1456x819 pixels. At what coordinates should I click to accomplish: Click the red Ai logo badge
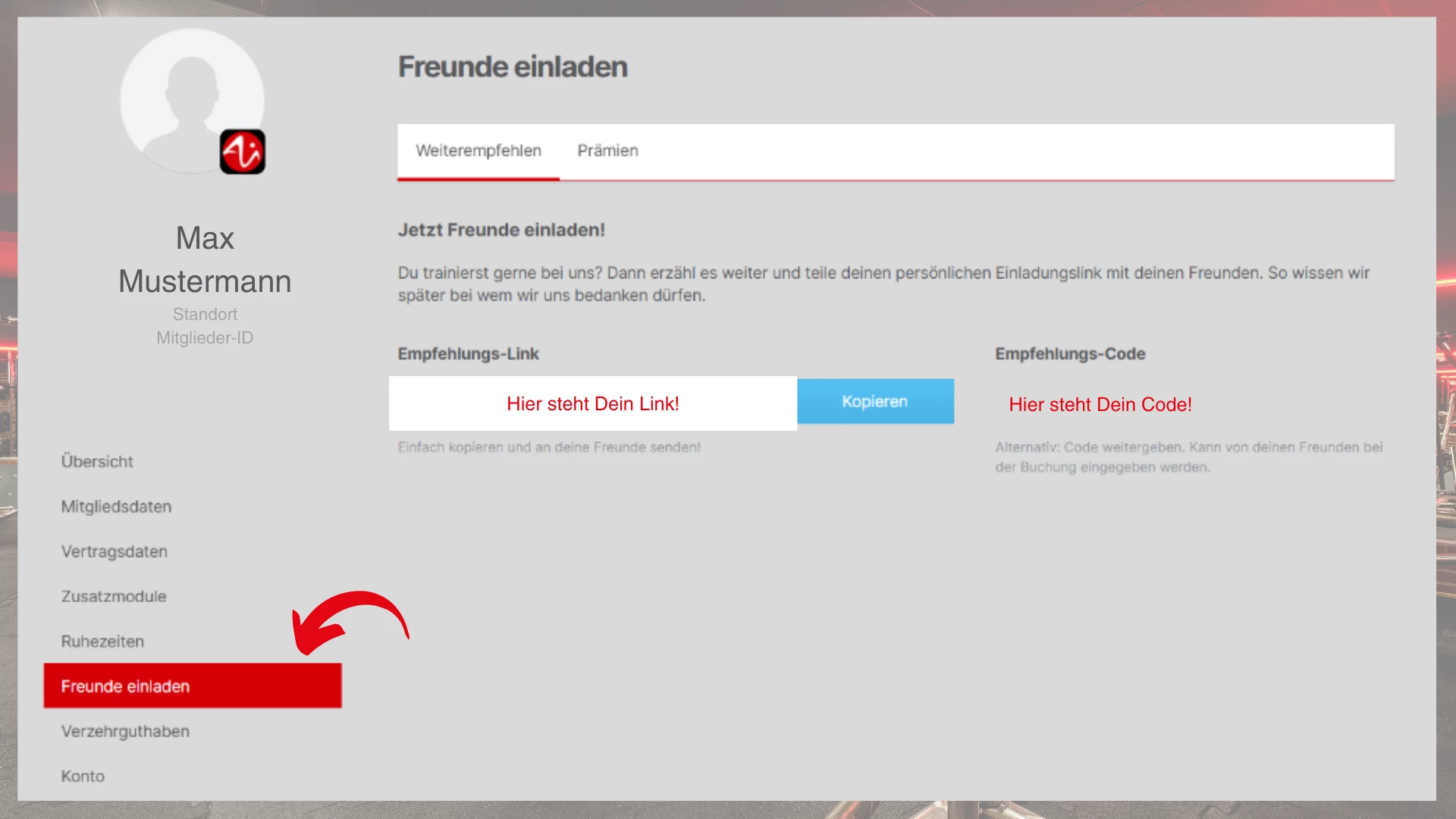click(x=243, y=152)
